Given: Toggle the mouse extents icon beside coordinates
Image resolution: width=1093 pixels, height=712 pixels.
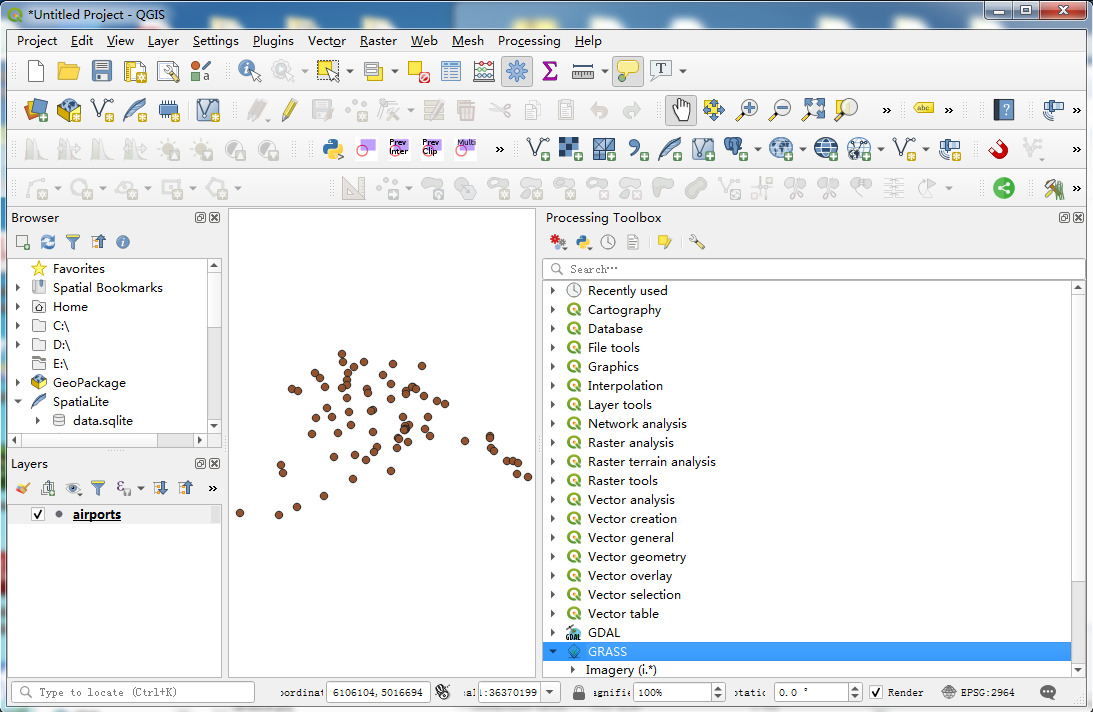Looking at the screenshot, I should click(443, 692).
